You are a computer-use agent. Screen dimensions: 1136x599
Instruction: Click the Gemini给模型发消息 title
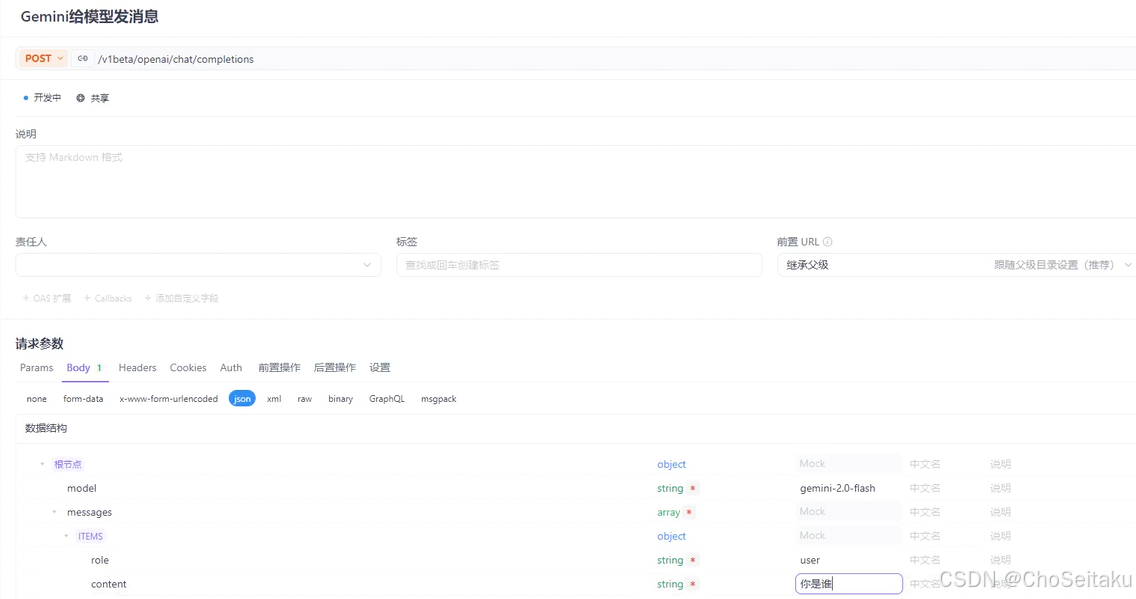(90, 17)
